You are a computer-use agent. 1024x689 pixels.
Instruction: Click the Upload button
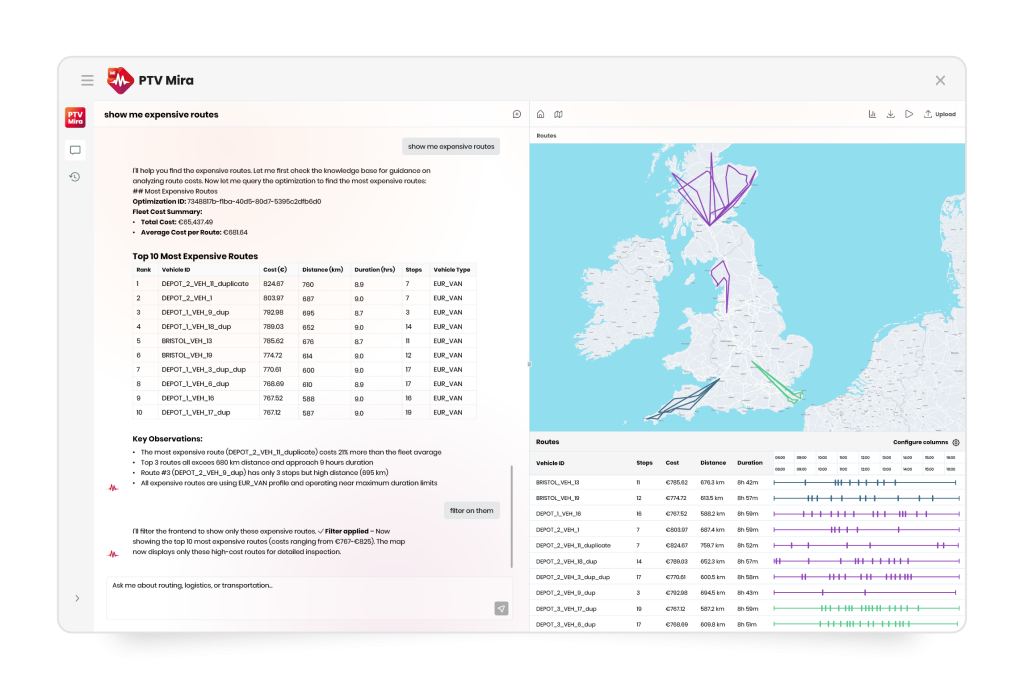(939, 114)
